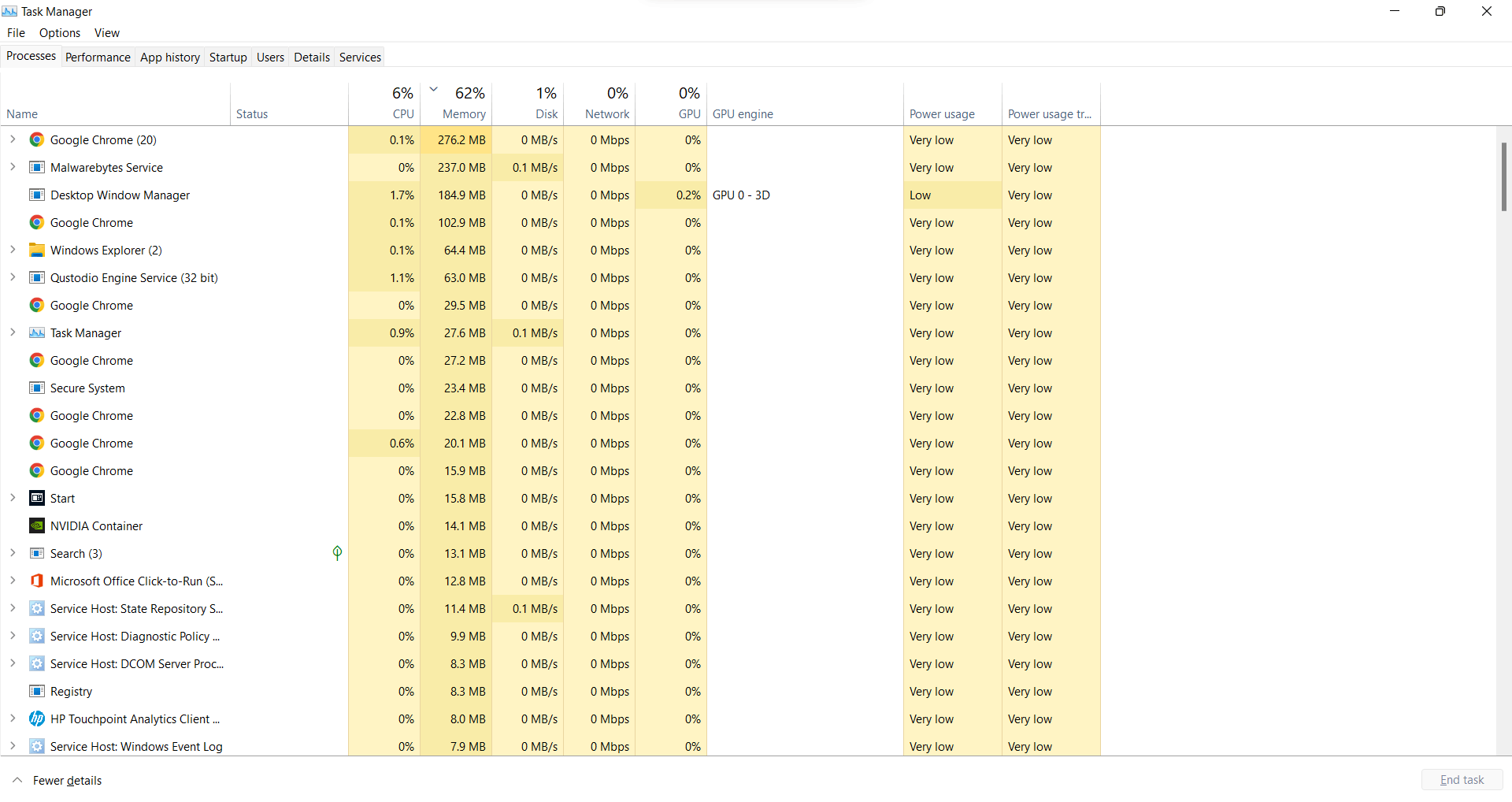Image resolution: width=1512 pixels, height=802 pixels.
Task: Sort by the Disk column header
Action: click(x=528, y=104)
